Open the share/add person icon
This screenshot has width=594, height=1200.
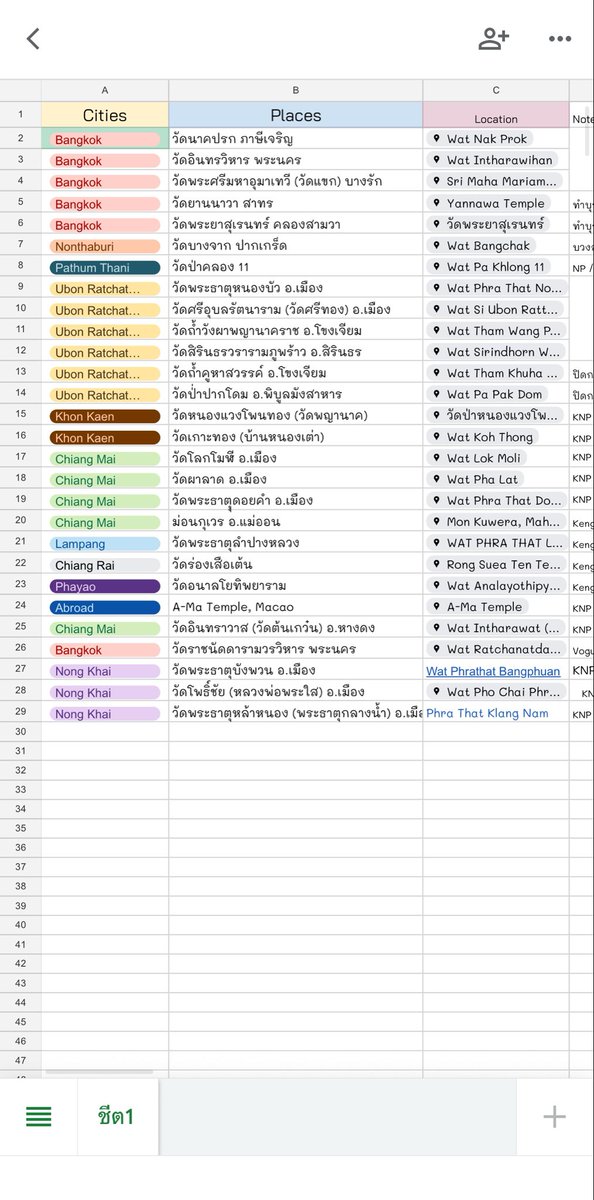coord(493,39)
